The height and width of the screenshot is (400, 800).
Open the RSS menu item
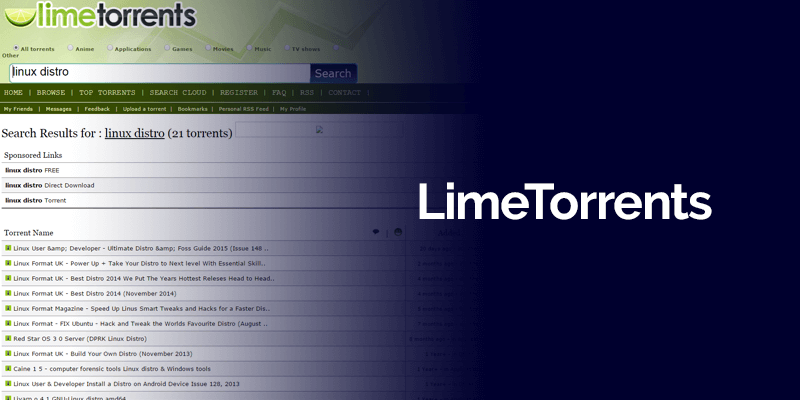click(307, 93)
